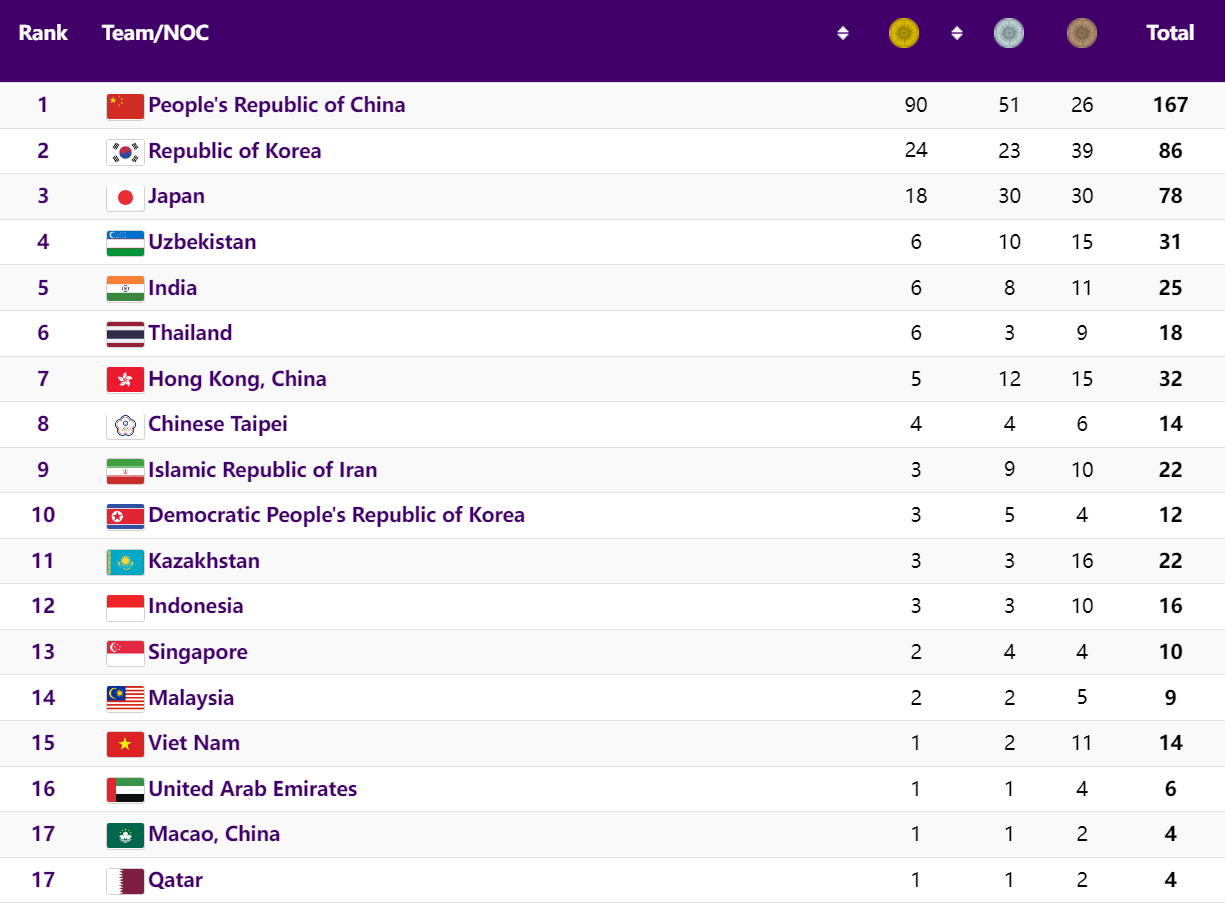Image resolution: width=1225 pixels, height=903 pixels.
Task: Click United Arab Emirates' total of 6
Action: tap(1170, 789)
